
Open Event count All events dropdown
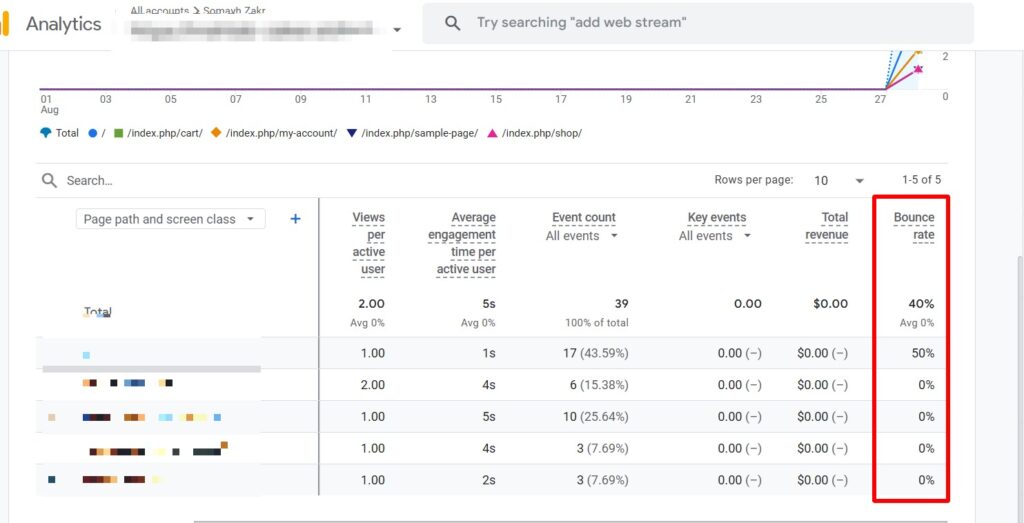pos(582,236)
